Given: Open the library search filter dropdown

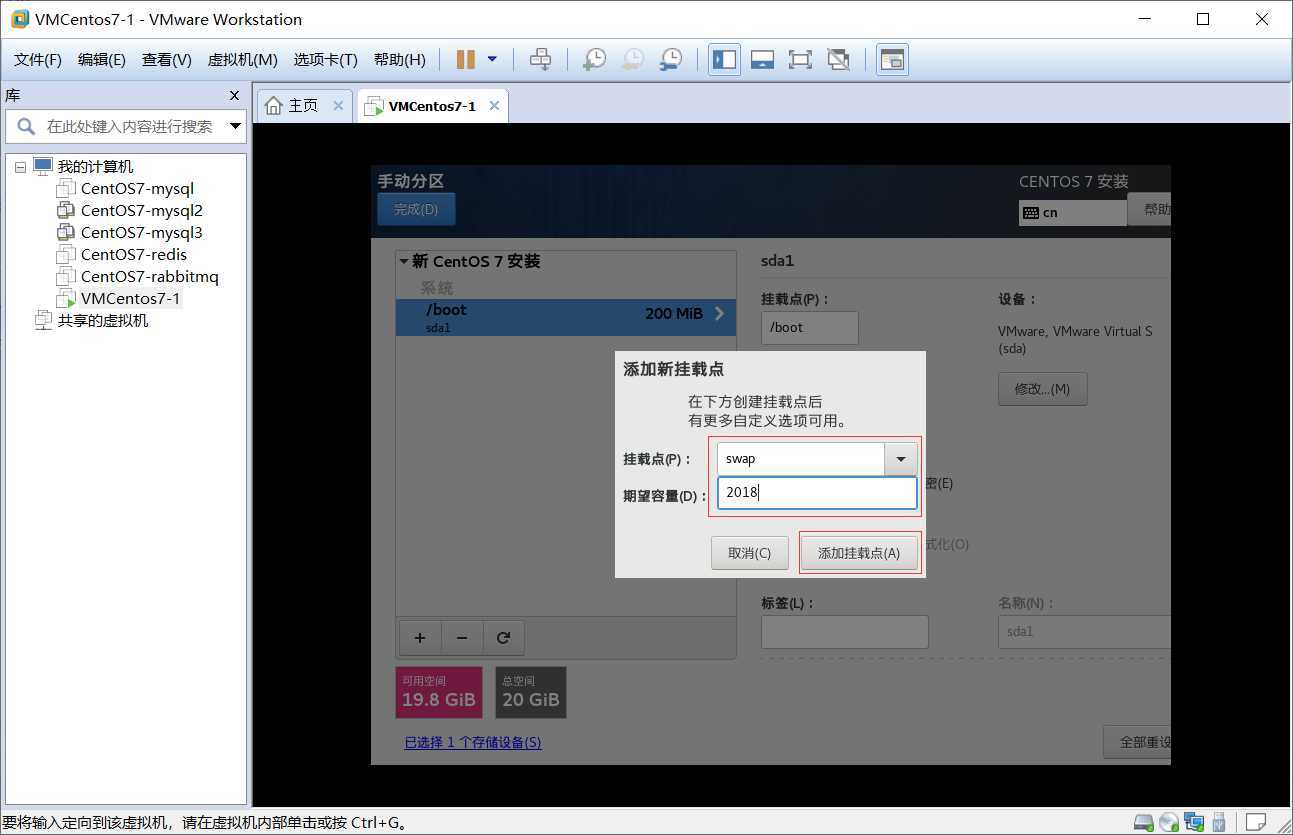Looking at the screenshot, I should pyautogui.click(x=235, y=126).
